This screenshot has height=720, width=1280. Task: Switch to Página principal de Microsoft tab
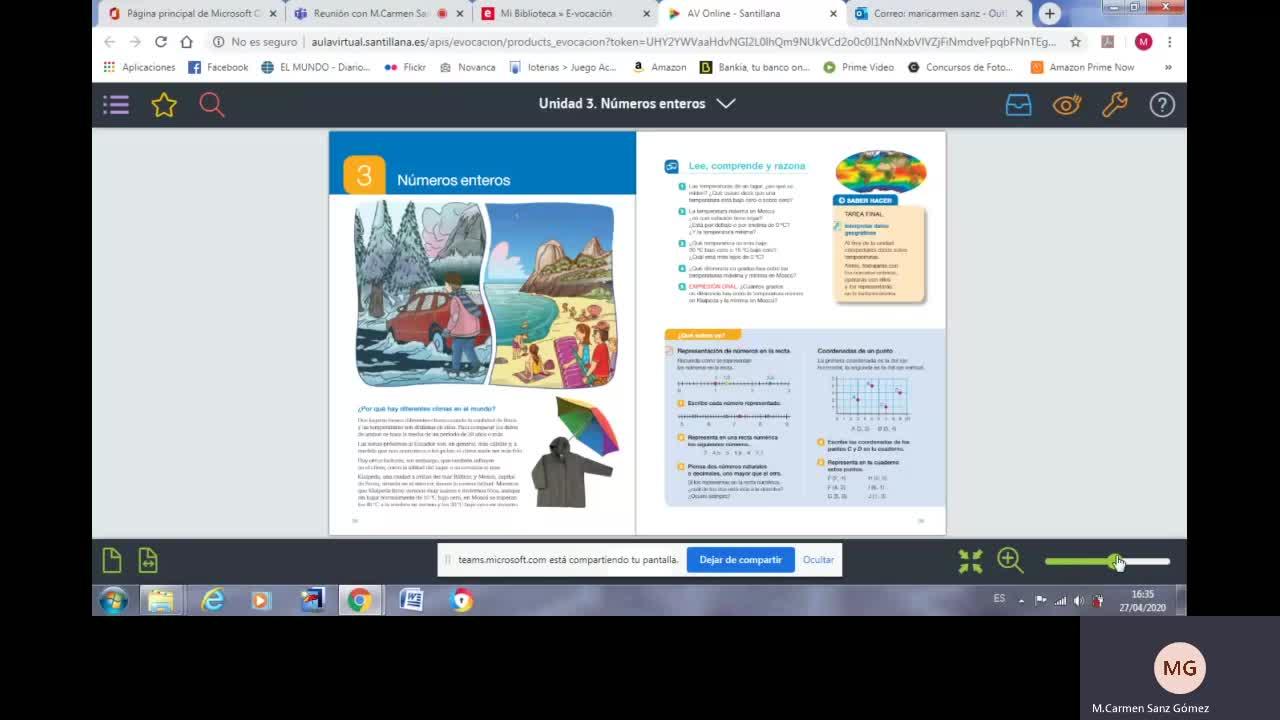click(x=193, y=13)
